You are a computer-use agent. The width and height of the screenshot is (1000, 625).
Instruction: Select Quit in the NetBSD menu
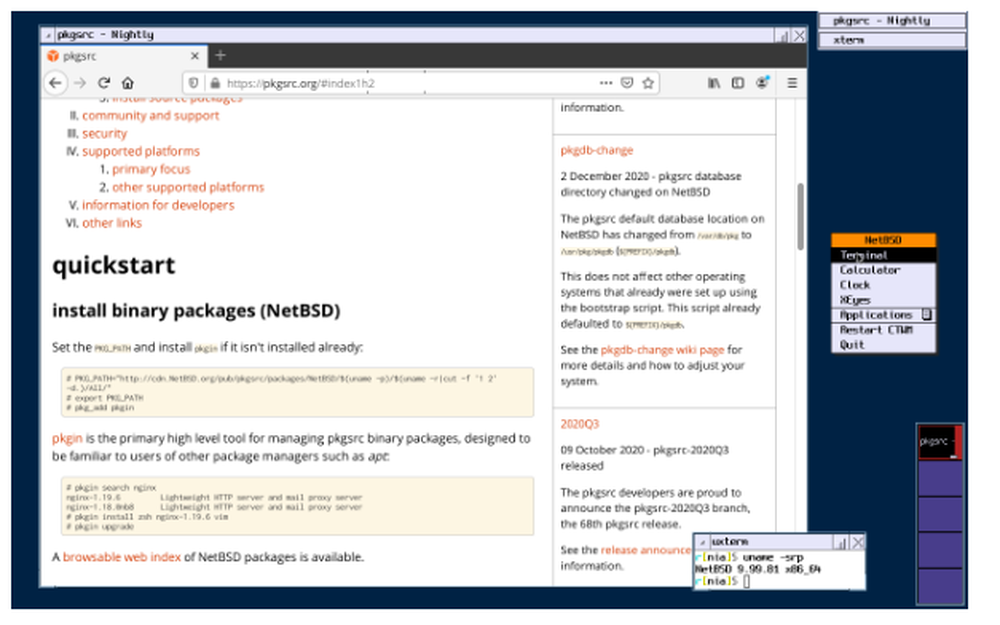[x=883, y=345]
